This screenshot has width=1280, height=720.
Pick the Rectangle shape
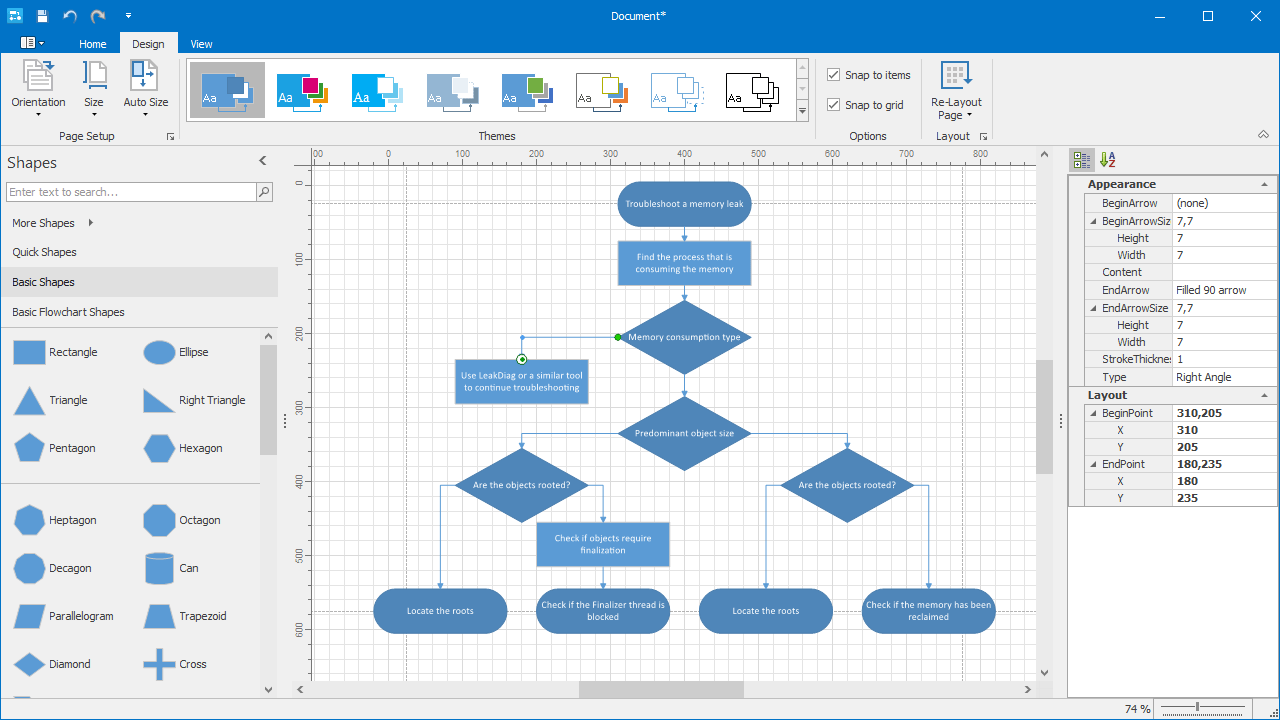(x=56, y=352)
